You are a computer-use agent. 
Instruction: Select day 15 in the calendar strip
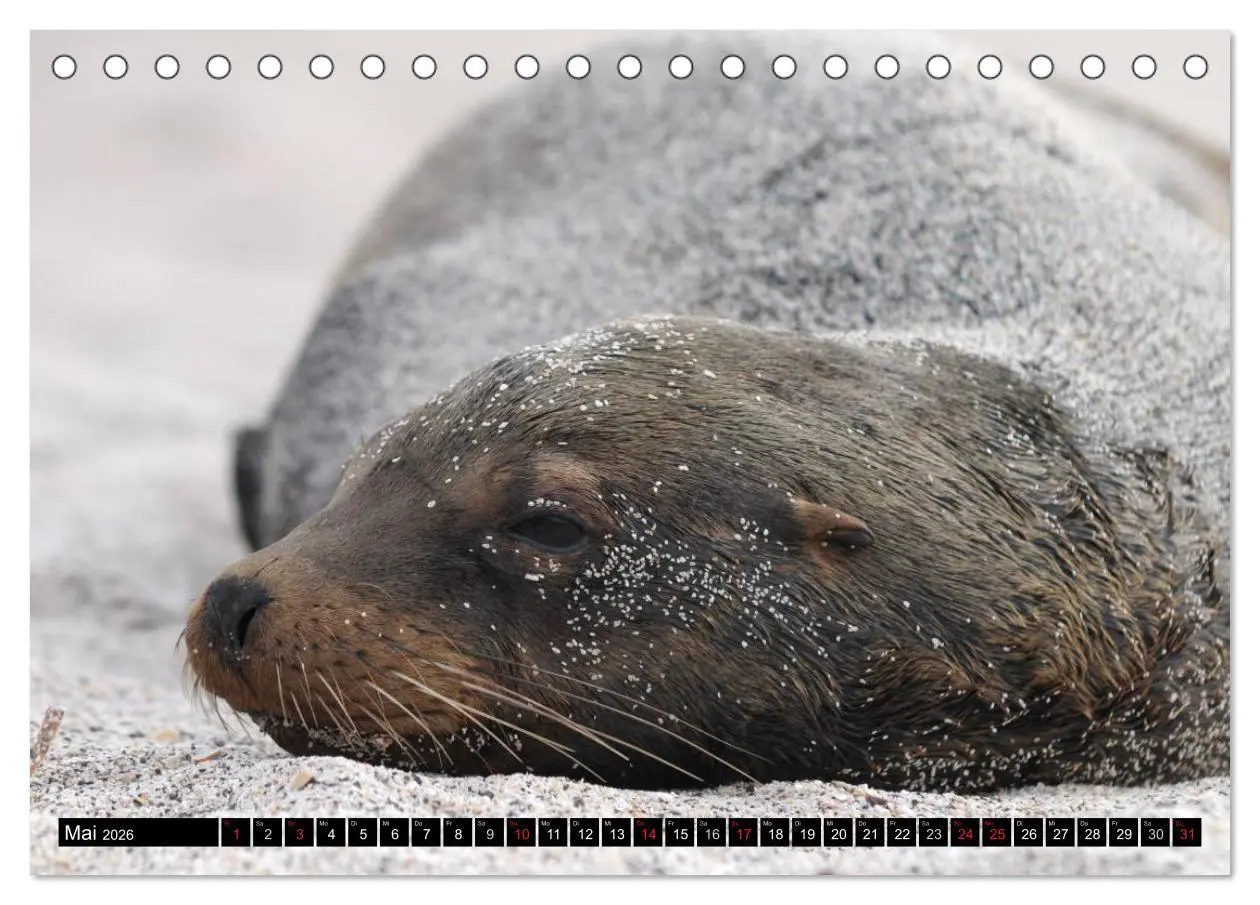[680, 832]
